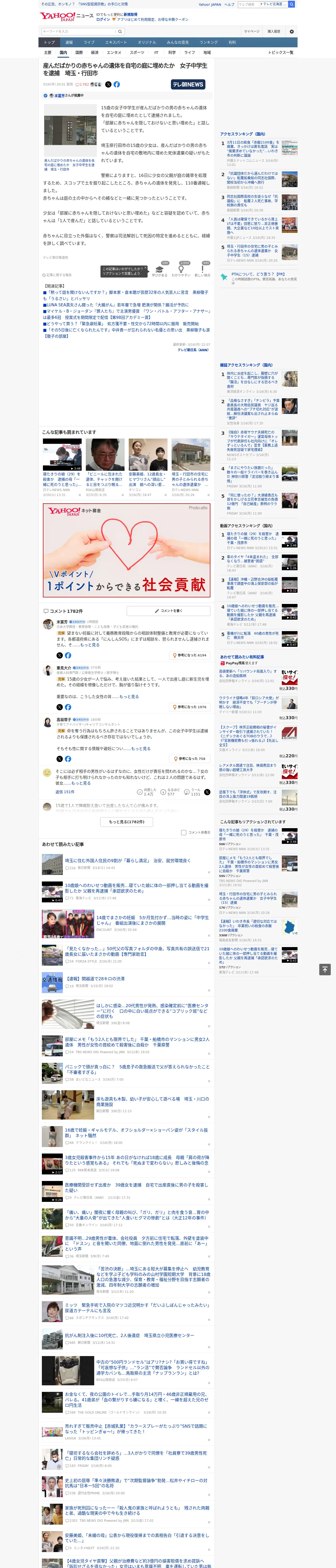
Task: Share the article on X from headline area
Action: [x=109, y=85]
